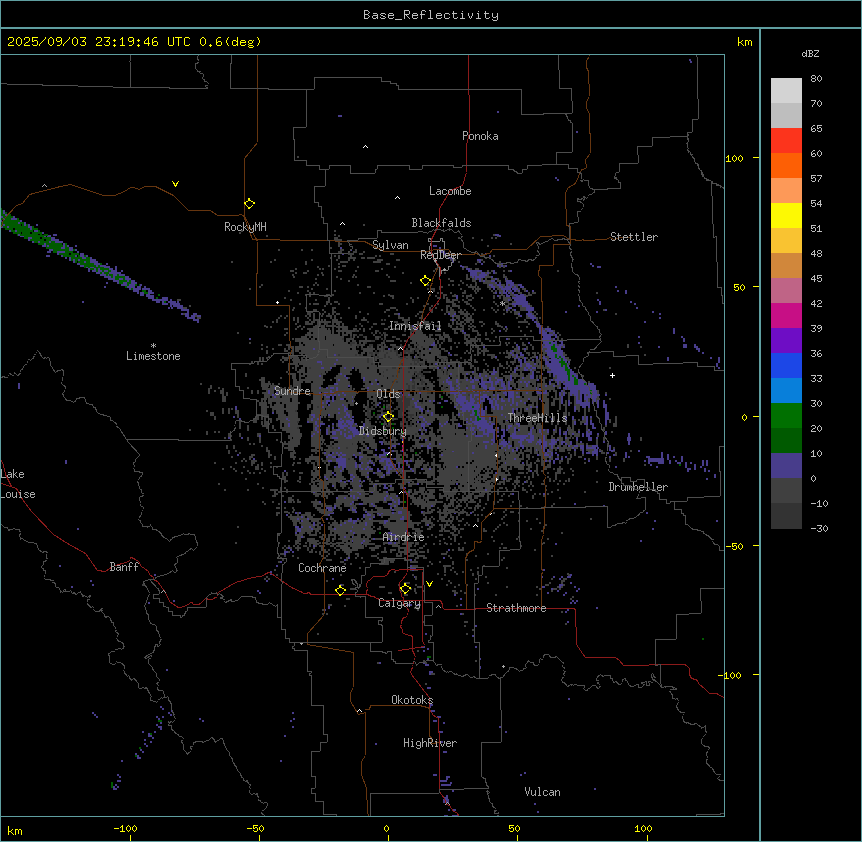Click the purple 39 dBZ legend swatch
Screen dimensions: 862x842
point(786,340)
